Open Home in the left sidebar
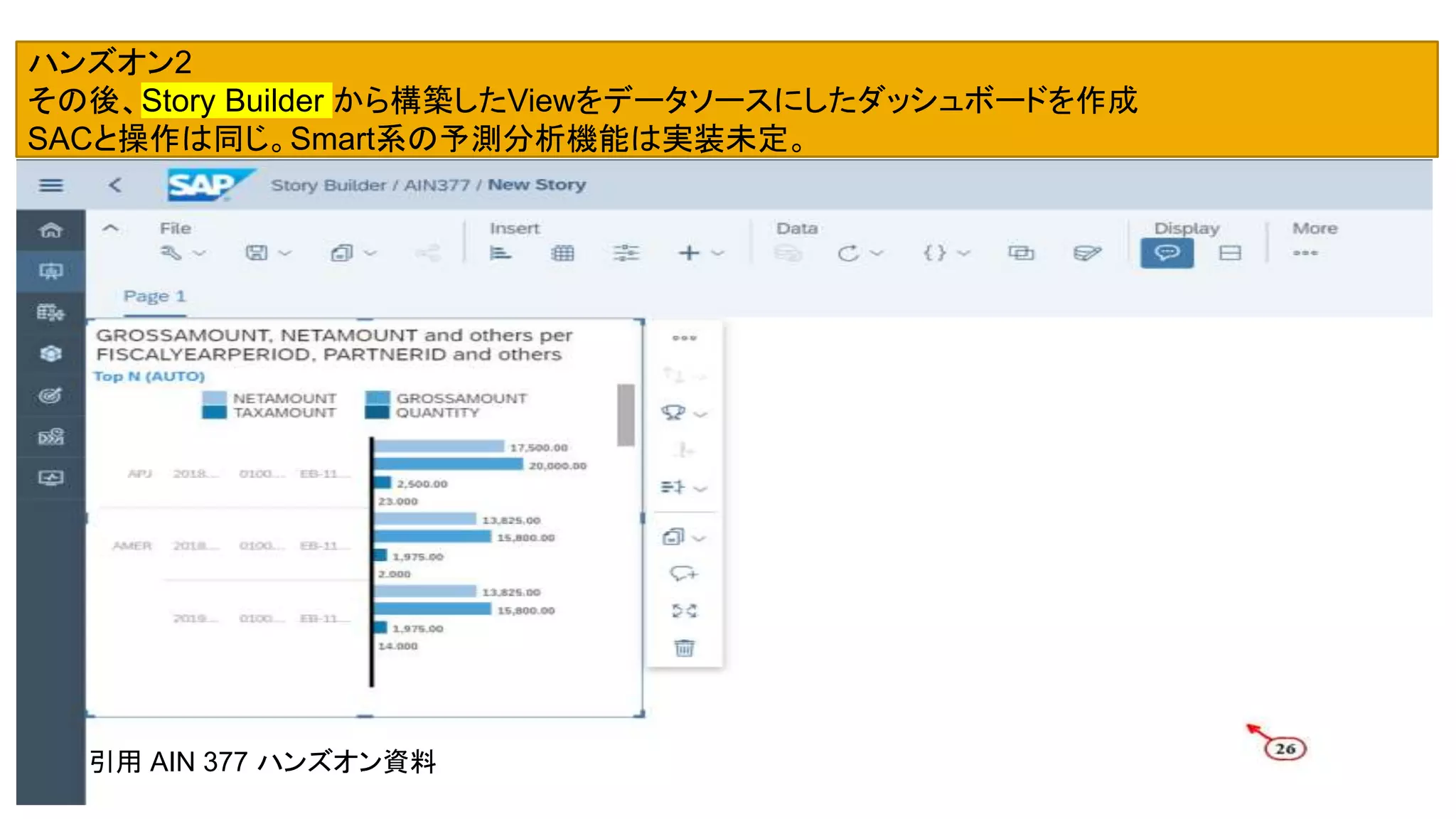 (x=50, y=230)
